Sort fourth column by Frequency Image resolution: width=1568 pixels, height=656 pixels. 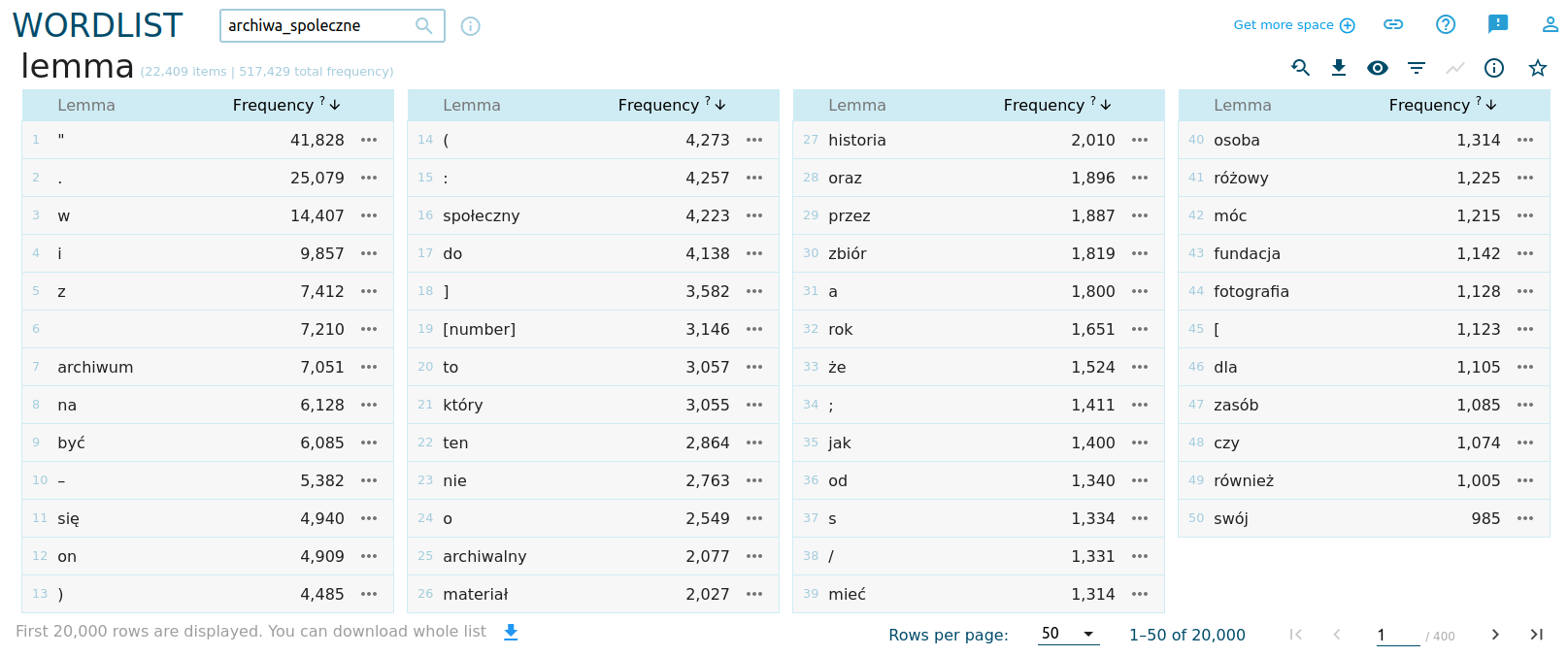1442,105
